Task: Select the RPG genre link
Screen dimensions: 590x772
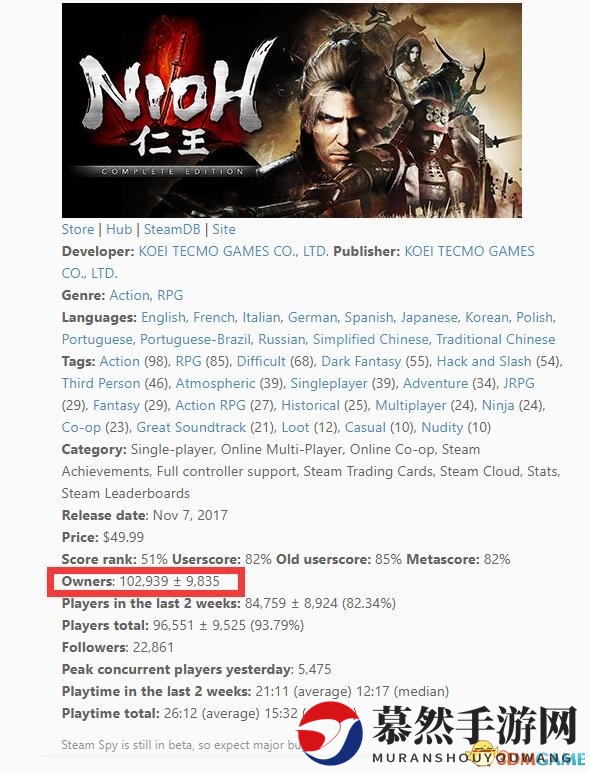Action: click(x=170, y=295)
